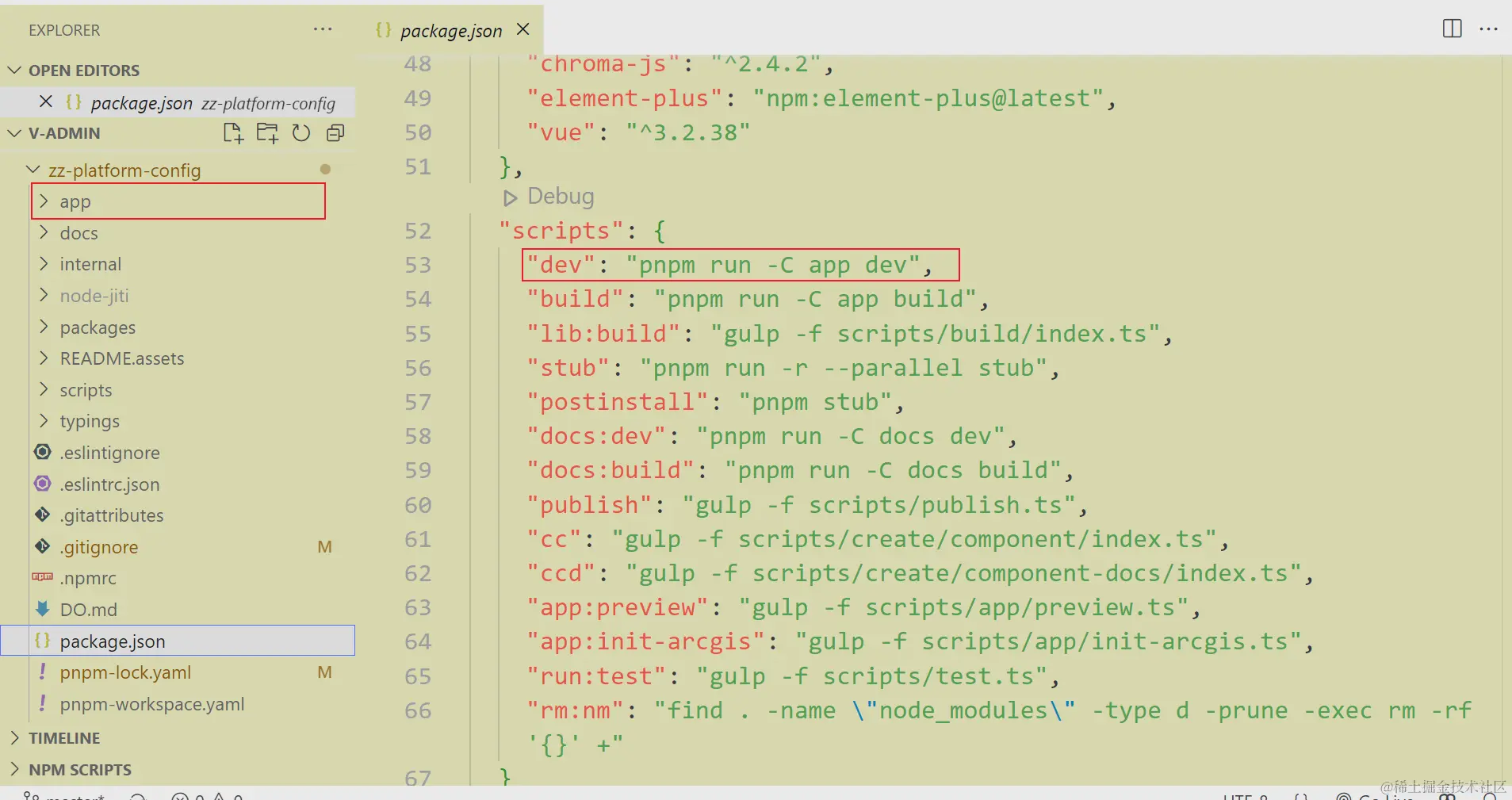
Task: Click the package.json tab JSON braces icon
Action: pos(384,30)
